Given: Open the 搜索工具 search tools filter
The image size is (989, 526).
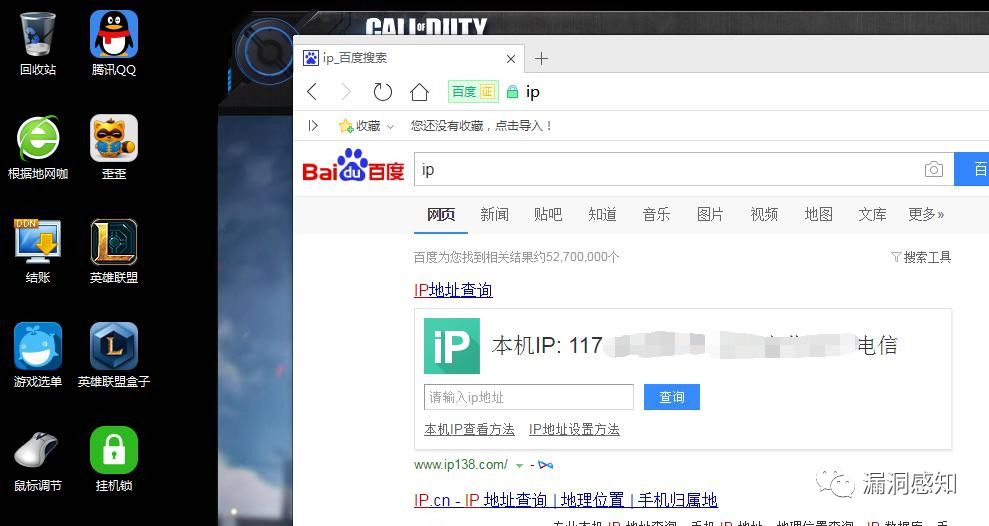Looking at the screenshot, I should click(921, 257).
